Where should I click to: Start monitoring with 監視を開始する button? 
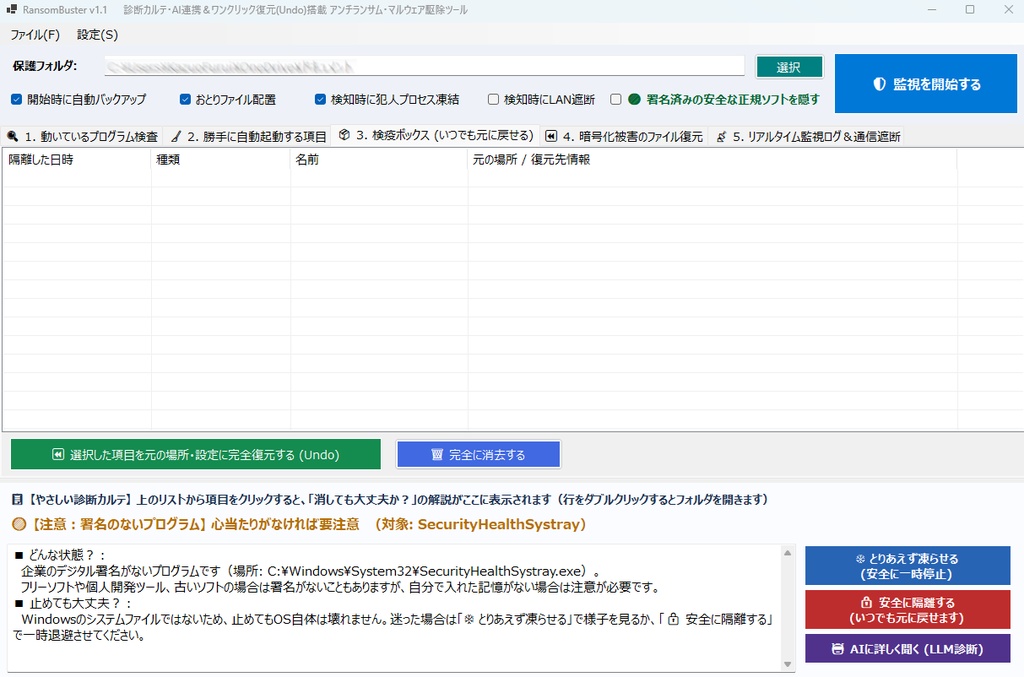[x=925, y=84]
